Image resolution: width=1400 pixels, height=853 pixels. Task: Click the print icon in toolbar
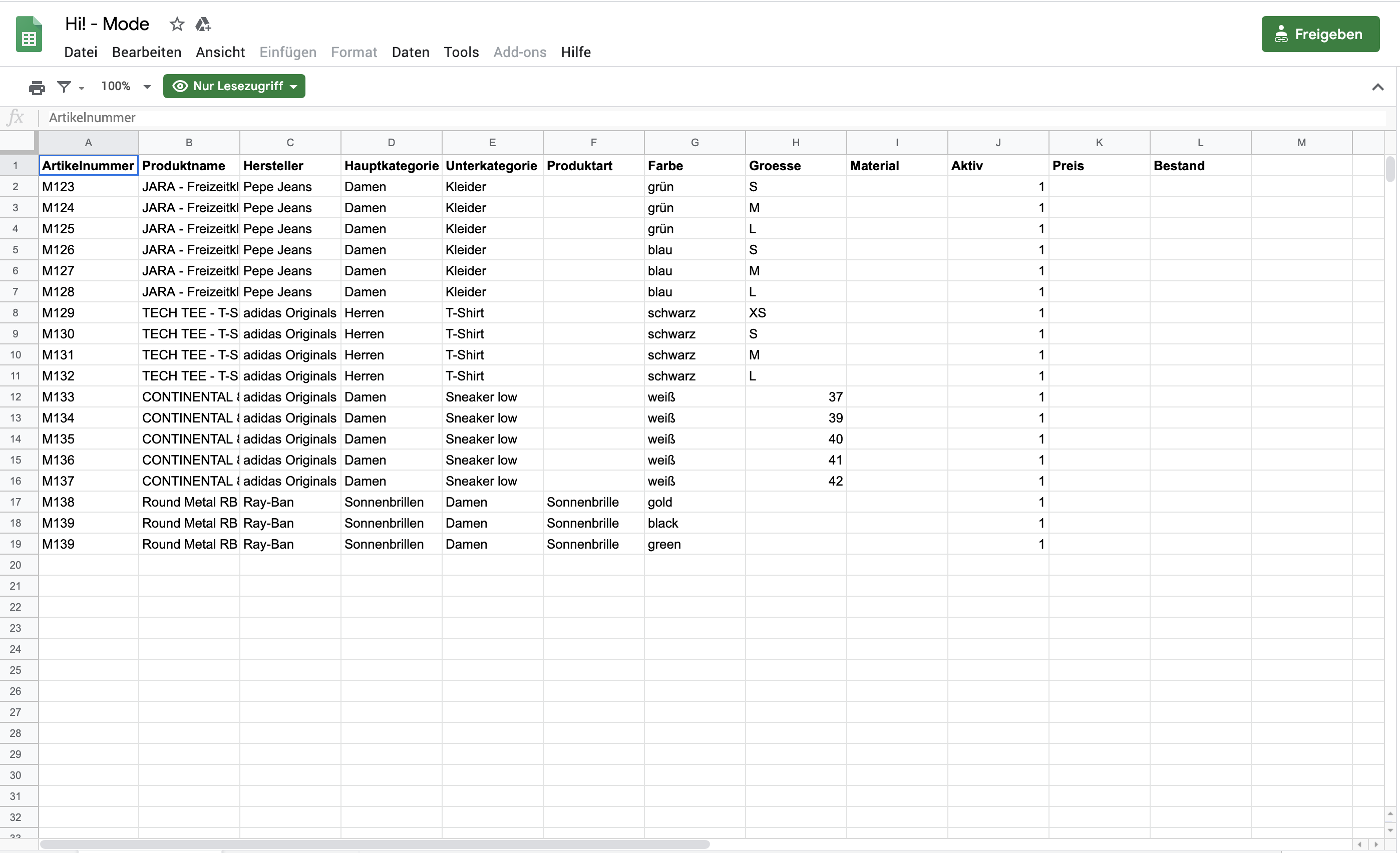(x=37, y=87)
